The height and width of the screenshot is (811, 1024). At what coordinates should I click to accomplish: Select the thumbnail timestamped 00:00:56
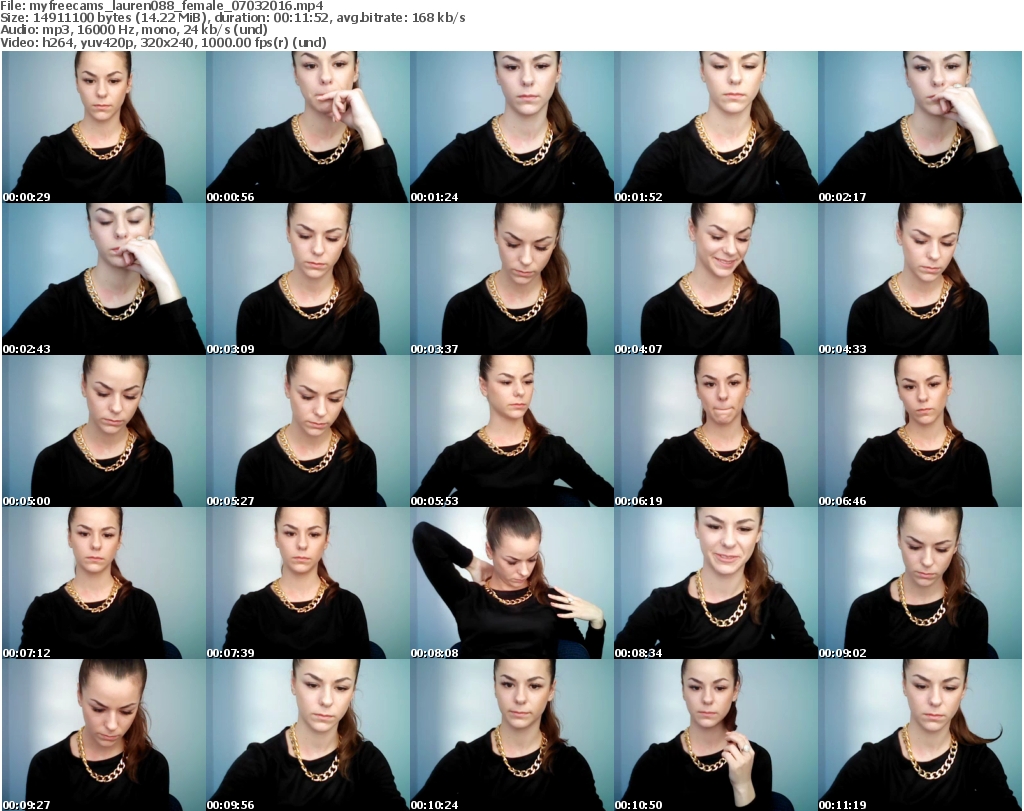pos(308,127)
